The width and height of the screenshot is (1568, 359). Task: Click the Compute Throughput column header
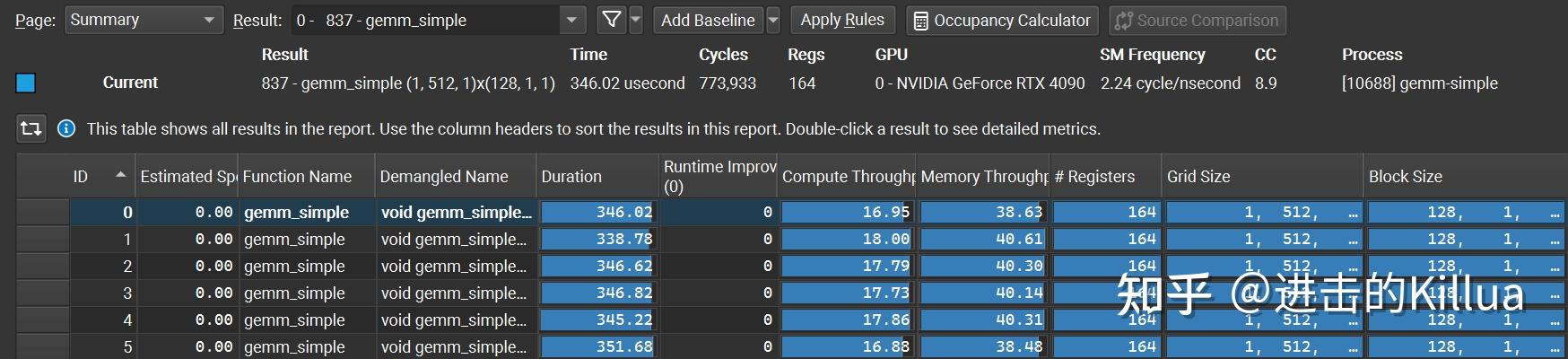(x=847, y=177)
